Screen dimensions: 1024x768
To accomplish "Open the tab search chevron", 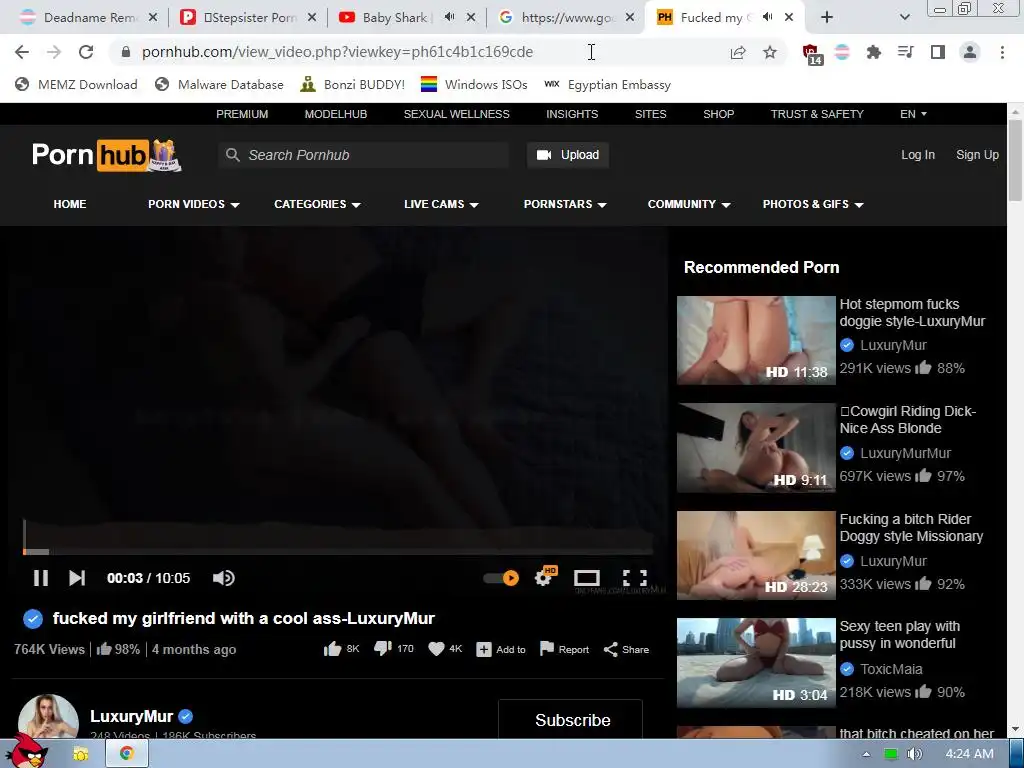I will [904, 18].
